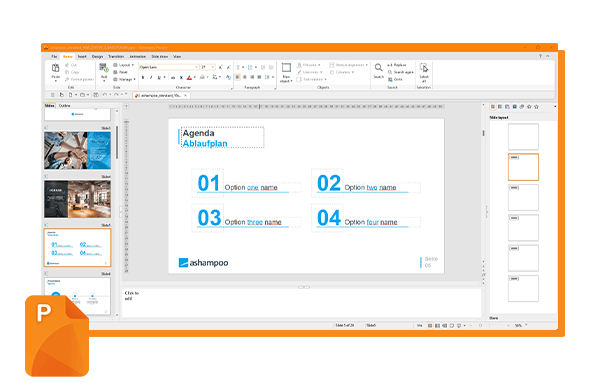Switch to the Transition ribbon tab
The width and height of the screenshot is (600, 390).
click(x=116, y=56)
